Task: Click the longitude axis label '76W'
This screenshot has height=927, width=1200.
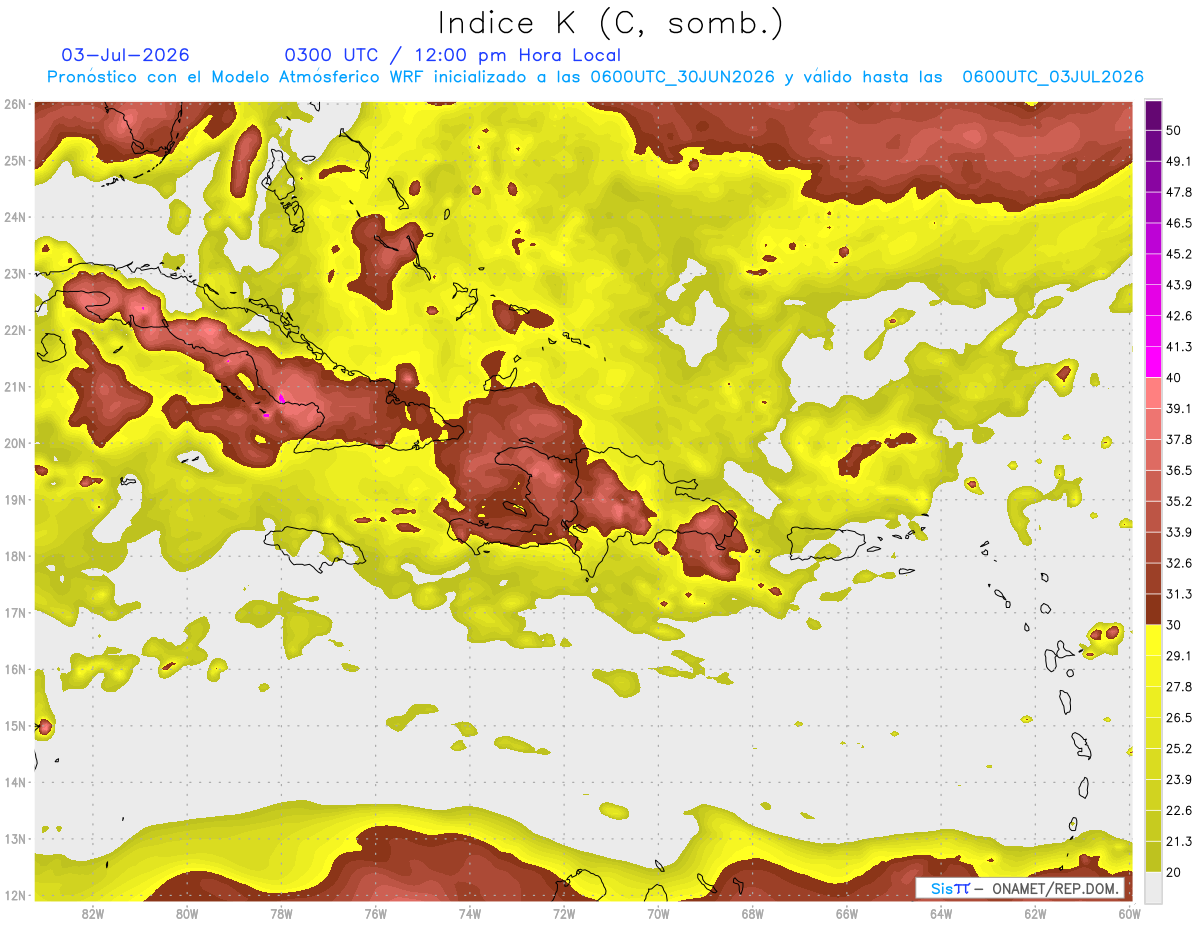Action: point(375,914)
